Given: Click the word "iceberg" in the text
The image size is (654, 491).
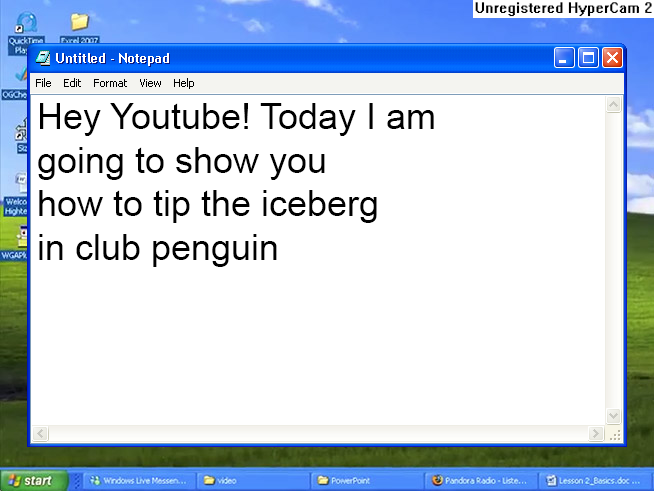Looking at the screenshot, I should pyautogui.click(x=319, y=206).
